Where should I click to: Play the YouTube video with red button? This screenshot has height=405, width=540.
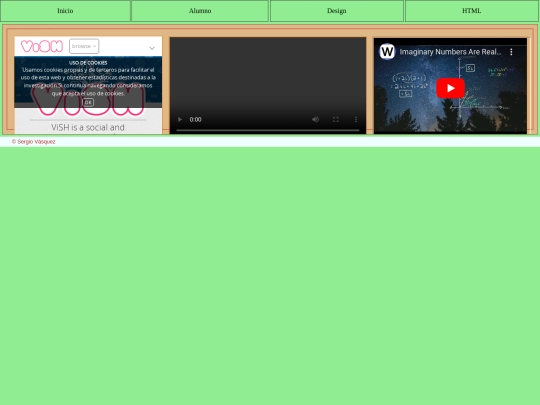pyautogui.click(x=450, y=88)
